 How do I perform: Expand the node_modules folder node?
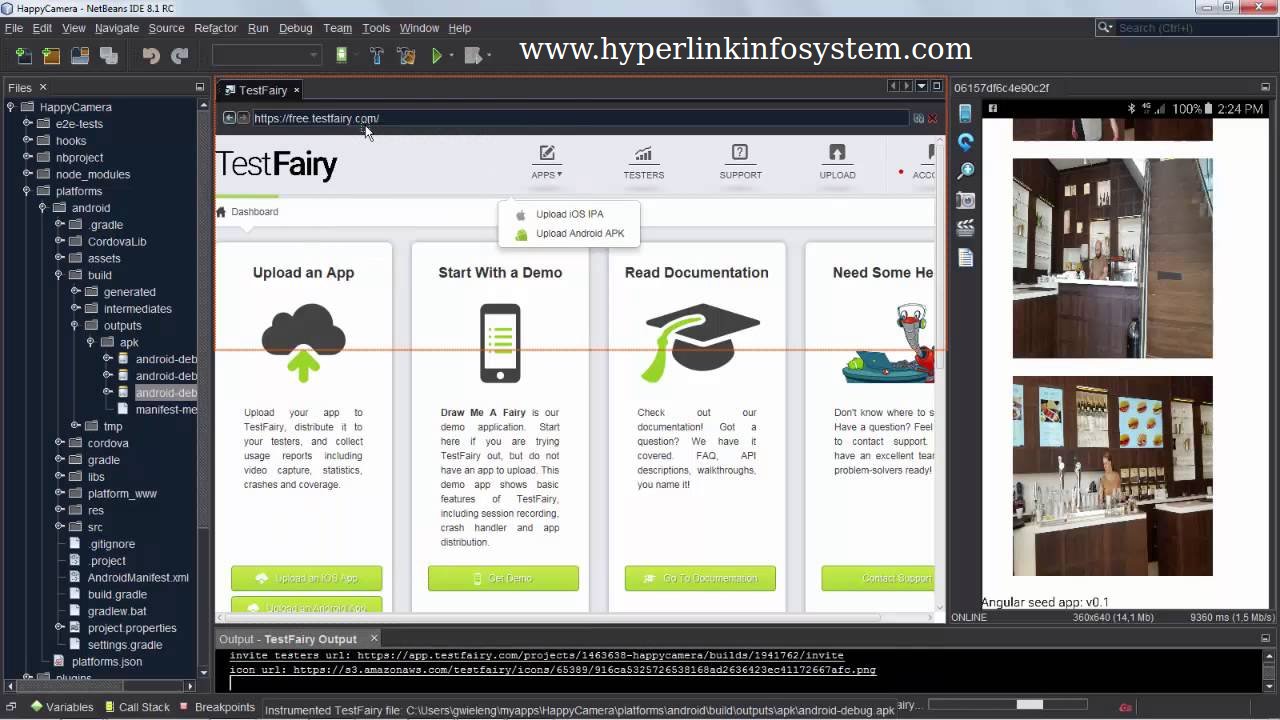coord(28,174)
